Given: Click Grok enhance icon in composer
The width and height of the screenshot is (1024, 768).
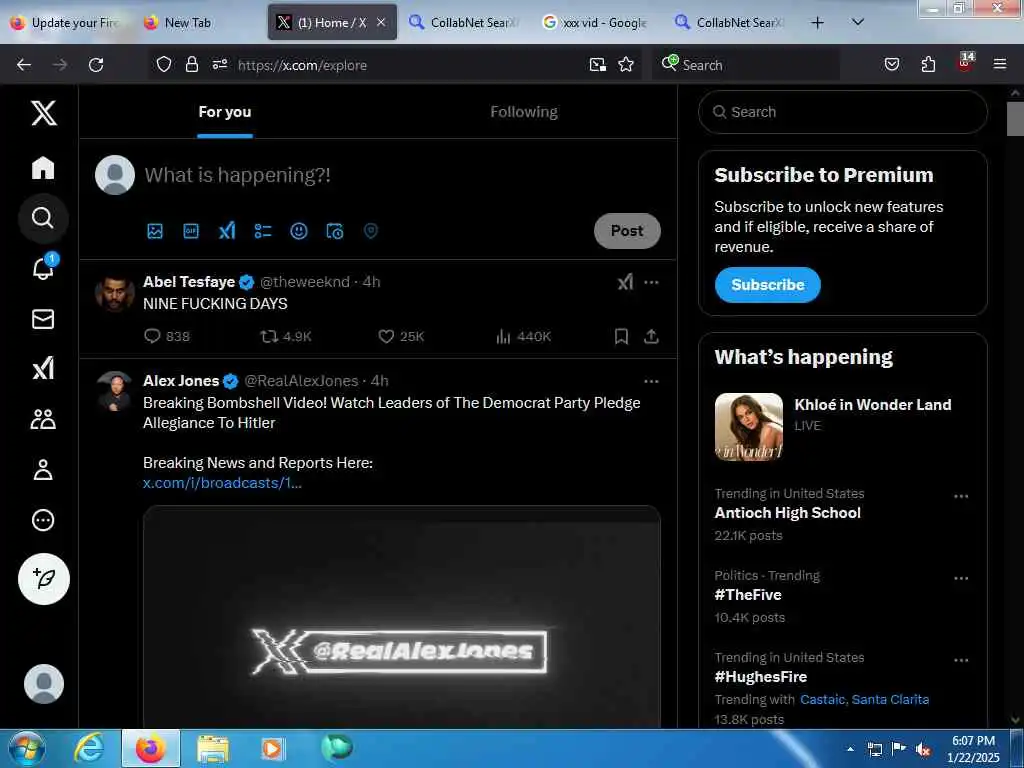Looking at the screenshot, I should coord(227,231).
